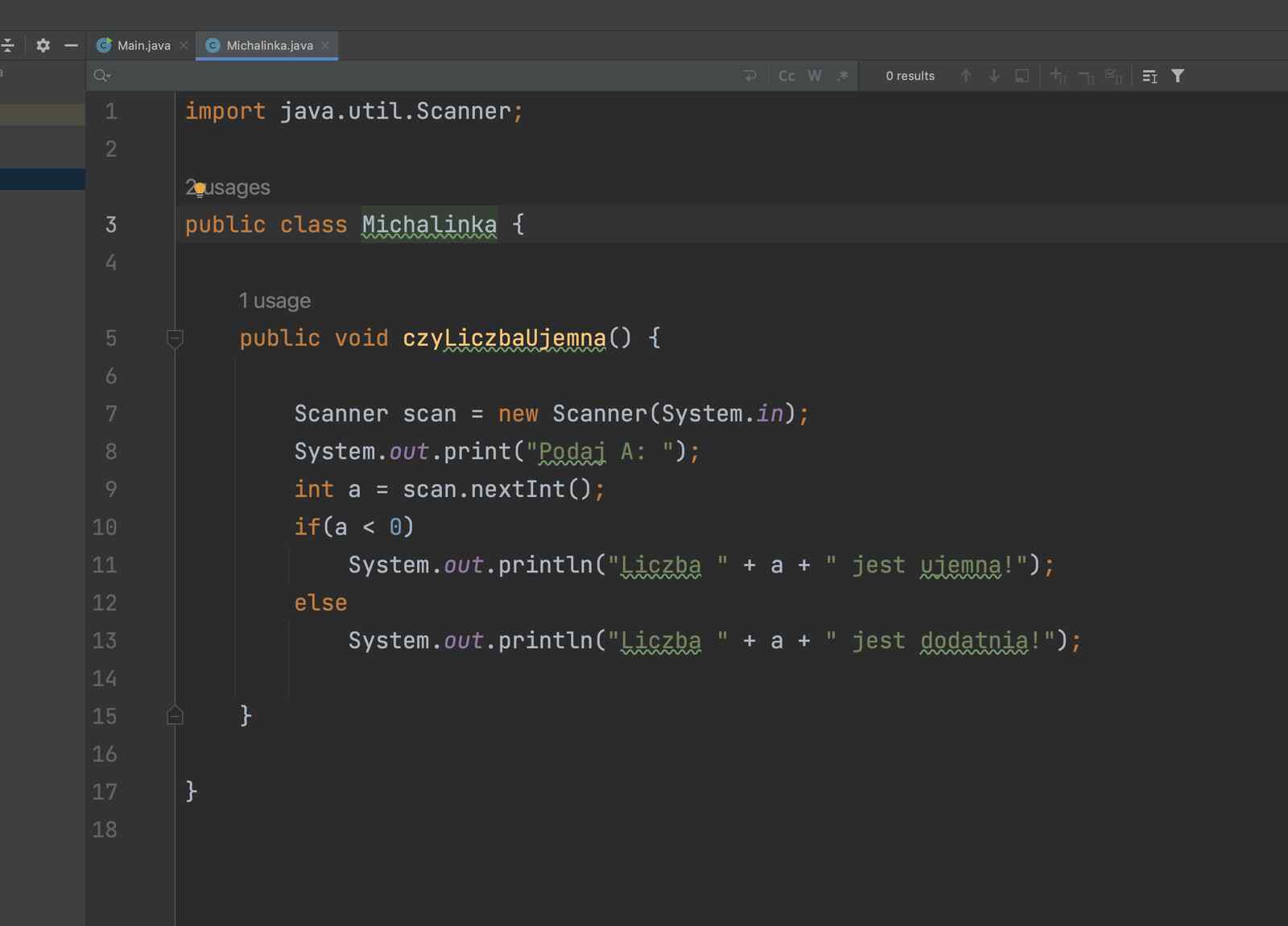Close the Main.java tab
Viewport: 1288px width, 926px height.
click(x=184, y=45)
